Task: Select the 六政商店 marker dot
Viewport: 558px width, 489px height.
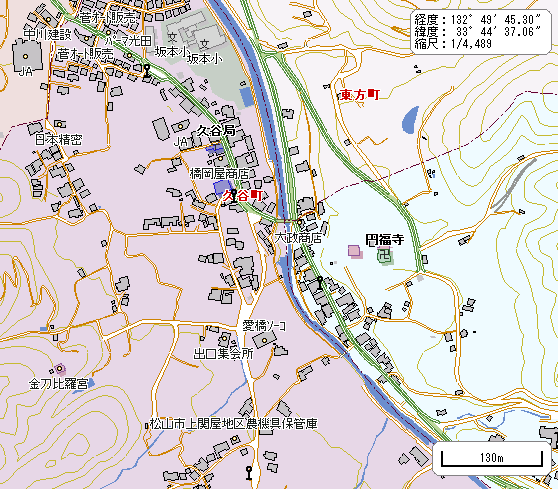Action: [x=300, y=223]
